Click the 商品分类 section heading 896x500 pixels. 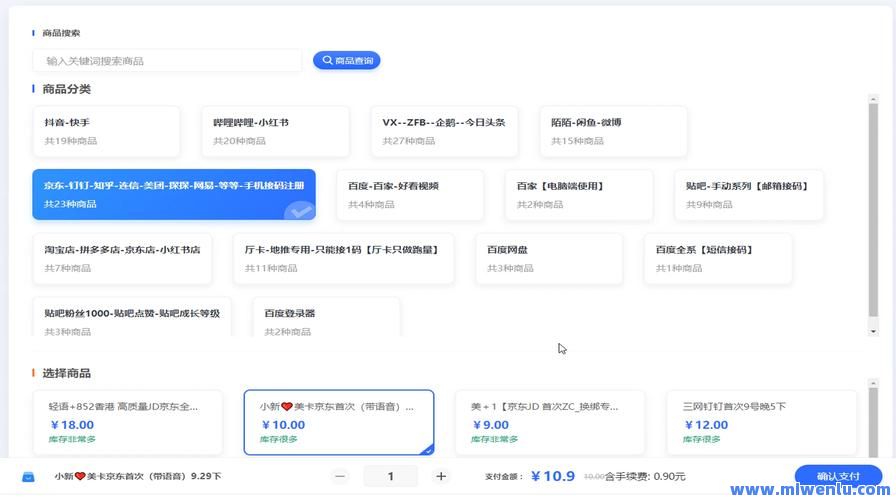point(66,89)
